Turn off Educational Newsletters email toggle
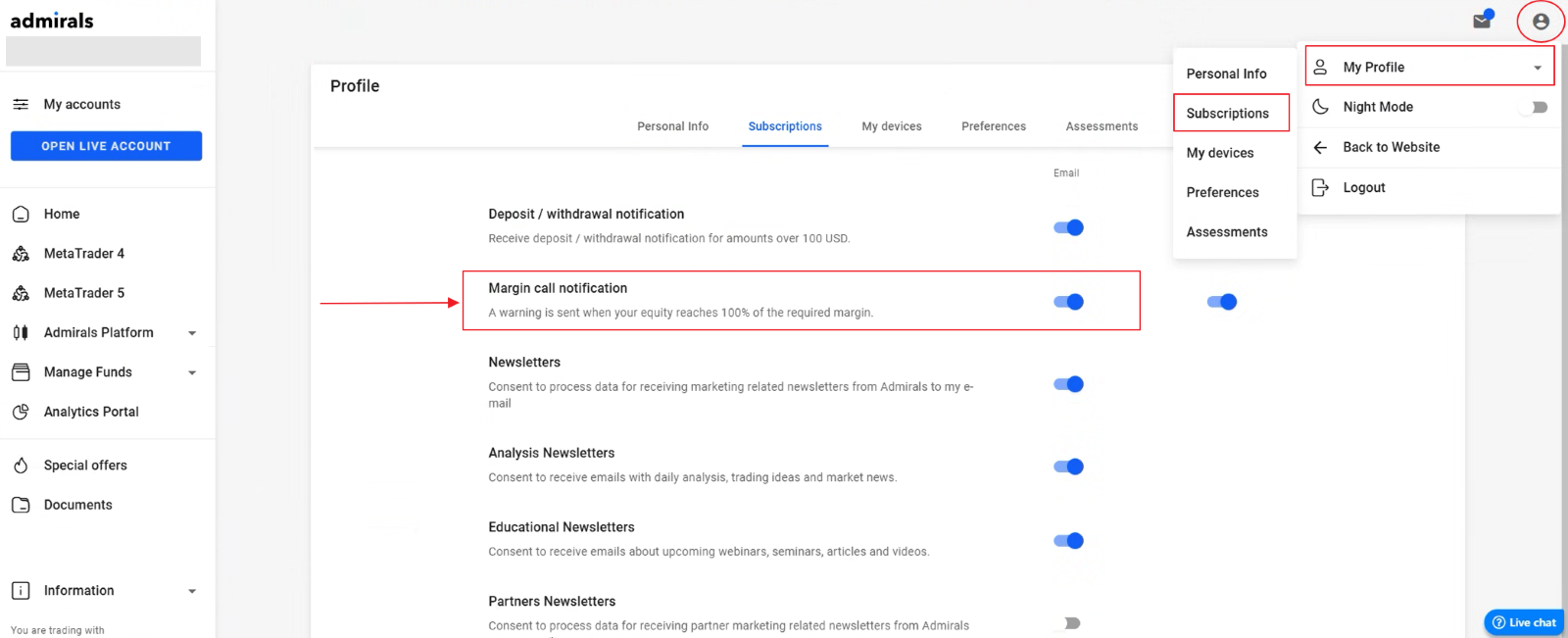This screenshot has width=1568, height=638. click(x=1068, y=541)
